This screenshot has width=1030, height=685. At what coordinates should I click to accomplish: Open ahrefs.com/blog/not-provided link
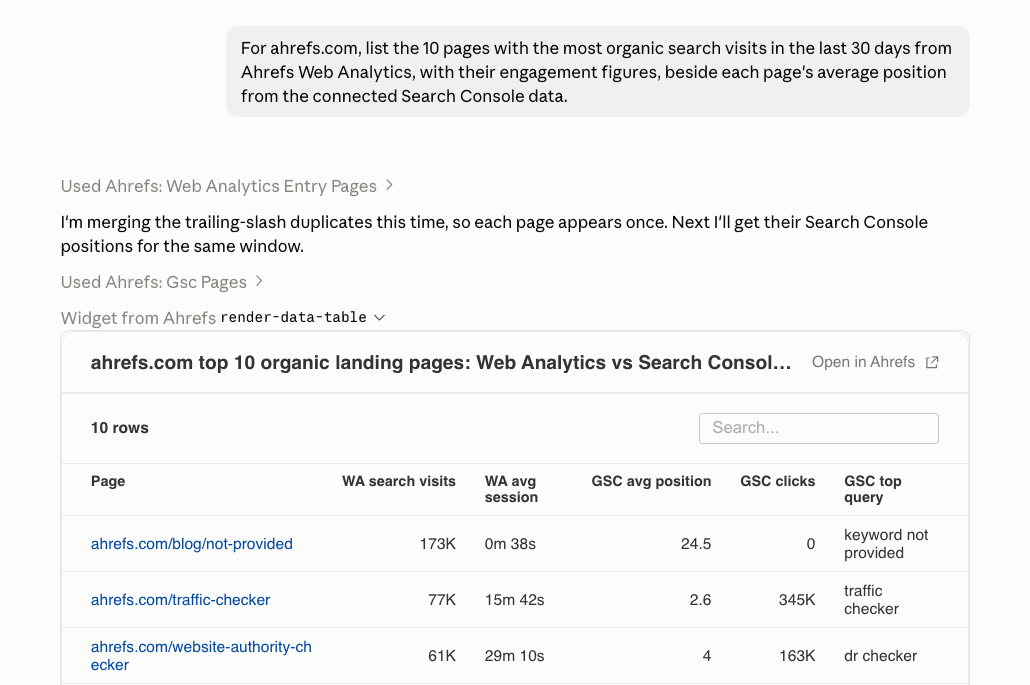192,544
